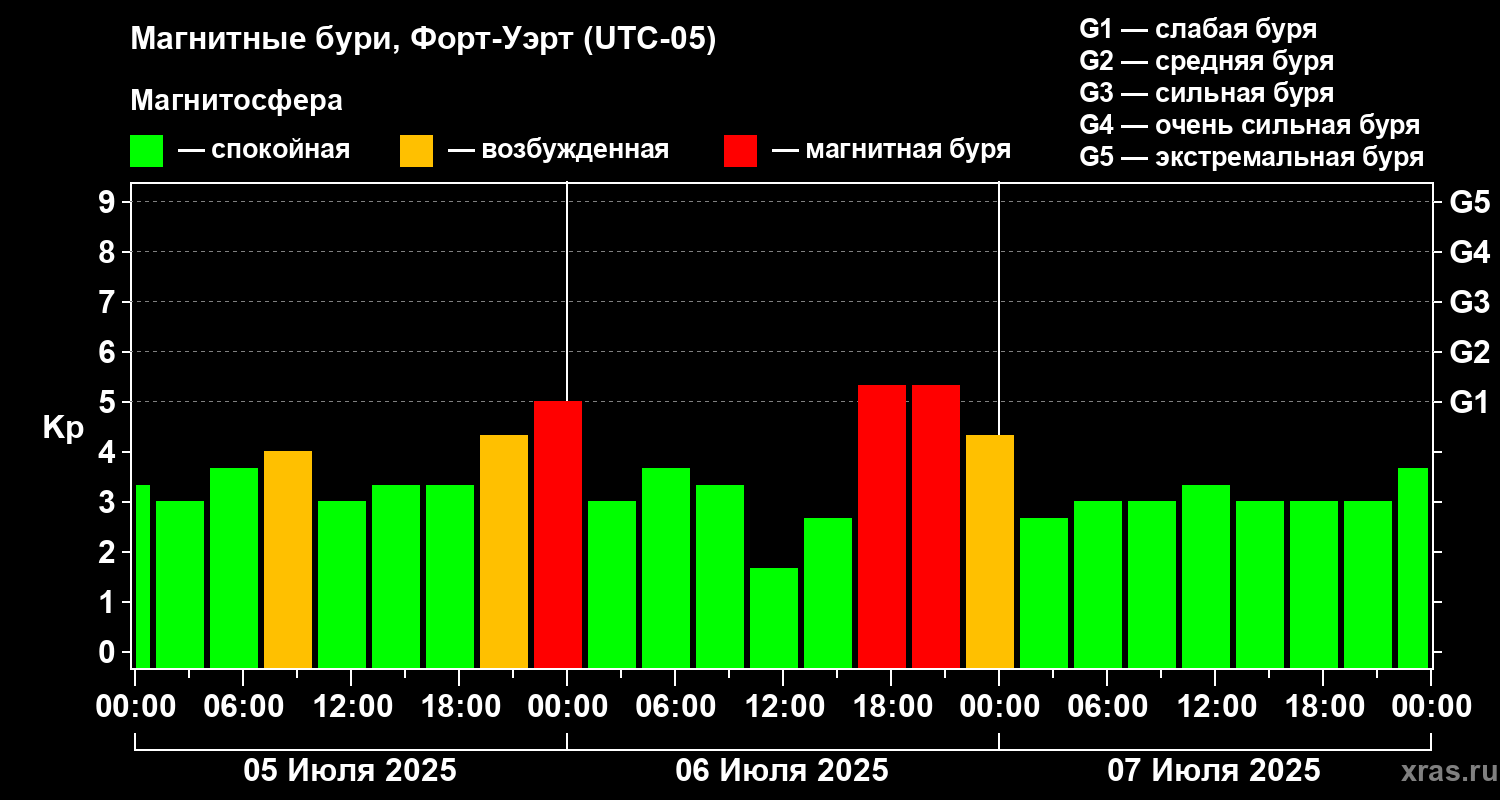Click the 'G1 — слабая буря' legend line
Screen dimensions: 1500x800
pyautogui.click(x=1198, y=29)
